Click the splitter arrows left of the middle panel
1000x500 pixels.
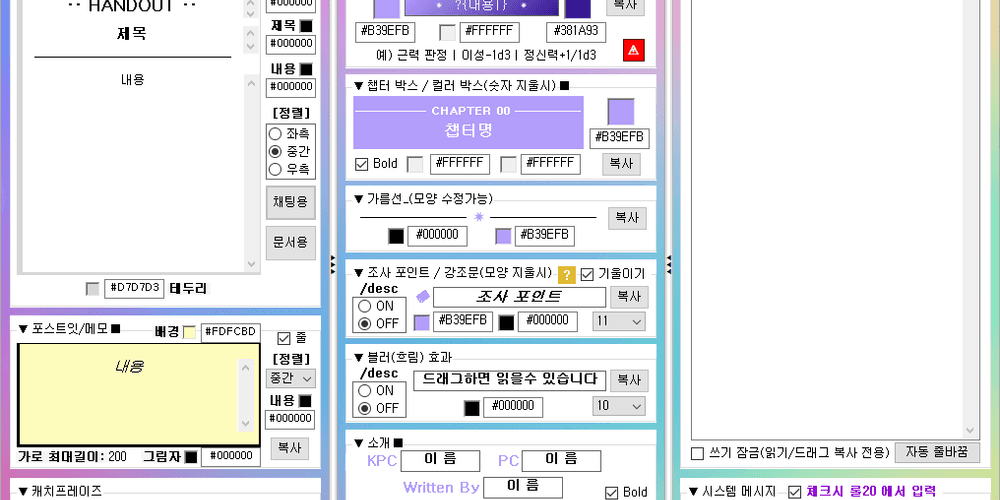333,265
